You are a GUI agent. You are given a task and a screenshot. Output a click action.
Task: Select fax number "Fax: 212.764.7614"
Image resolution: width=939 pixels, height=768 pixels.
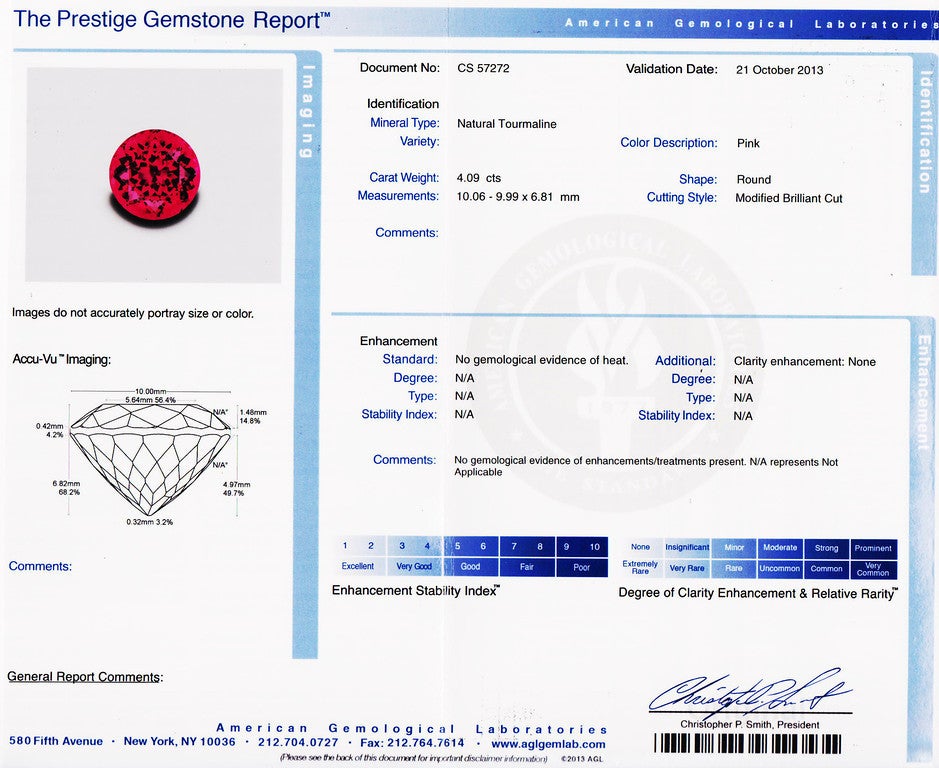click(x=412, y=743)
